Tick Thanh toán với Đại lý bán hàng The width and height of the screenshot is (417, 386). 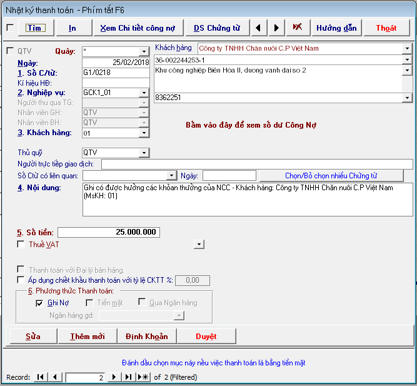coord(20,269)
